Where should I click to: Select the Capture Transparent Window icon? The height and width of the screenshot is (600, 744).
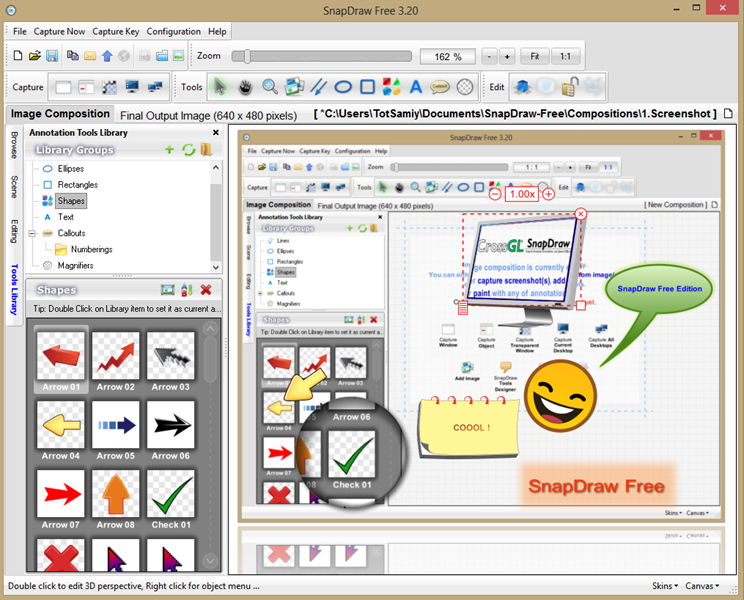click(x=110, y=87)
